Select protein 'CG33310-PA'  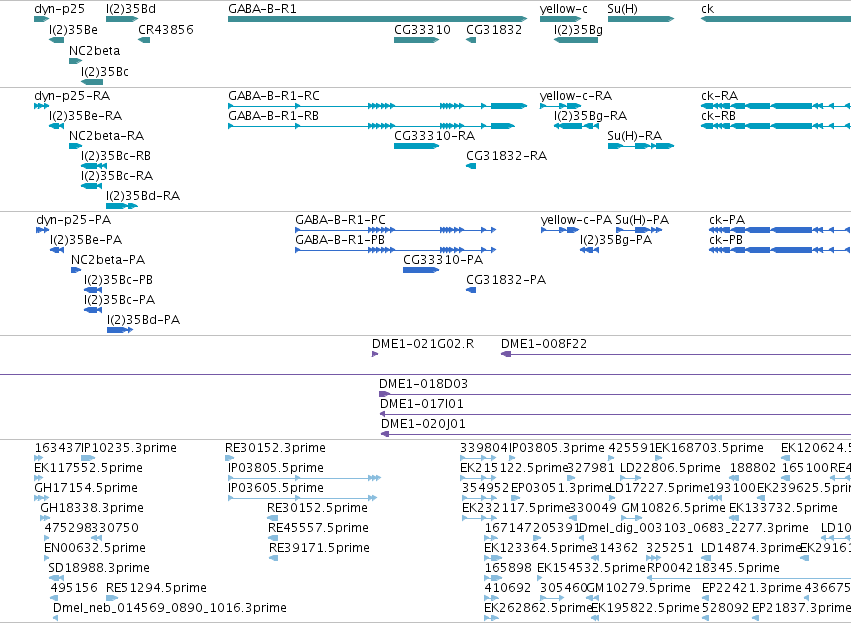coord(443,260)
